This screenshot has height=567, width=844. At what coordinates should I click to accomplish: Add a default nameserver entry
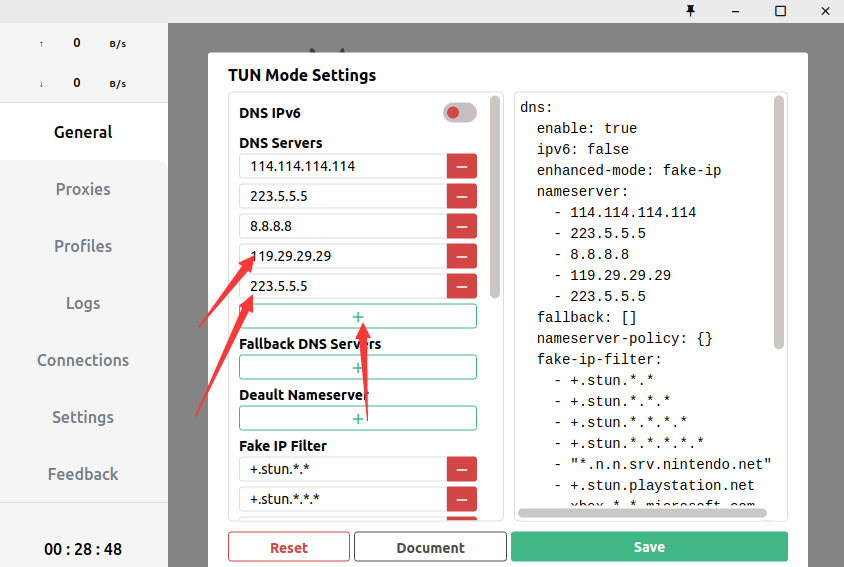tap(358, 418)
